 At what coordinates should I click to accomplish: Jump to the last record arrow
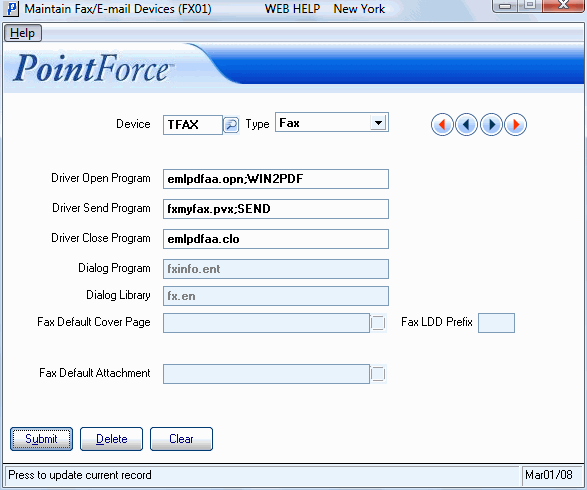(515, 124)
